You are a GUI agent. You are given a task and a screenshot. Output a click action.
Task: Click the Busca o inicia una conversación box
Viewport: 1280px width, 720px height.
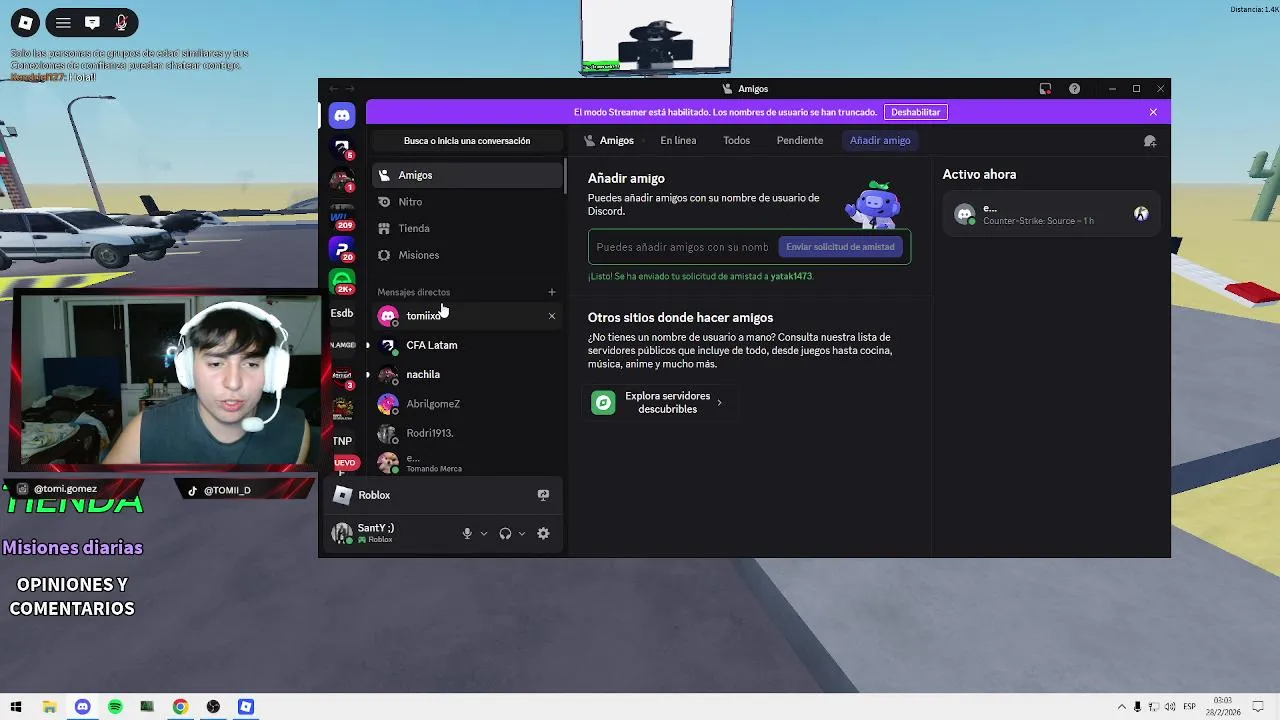[467, 141]
